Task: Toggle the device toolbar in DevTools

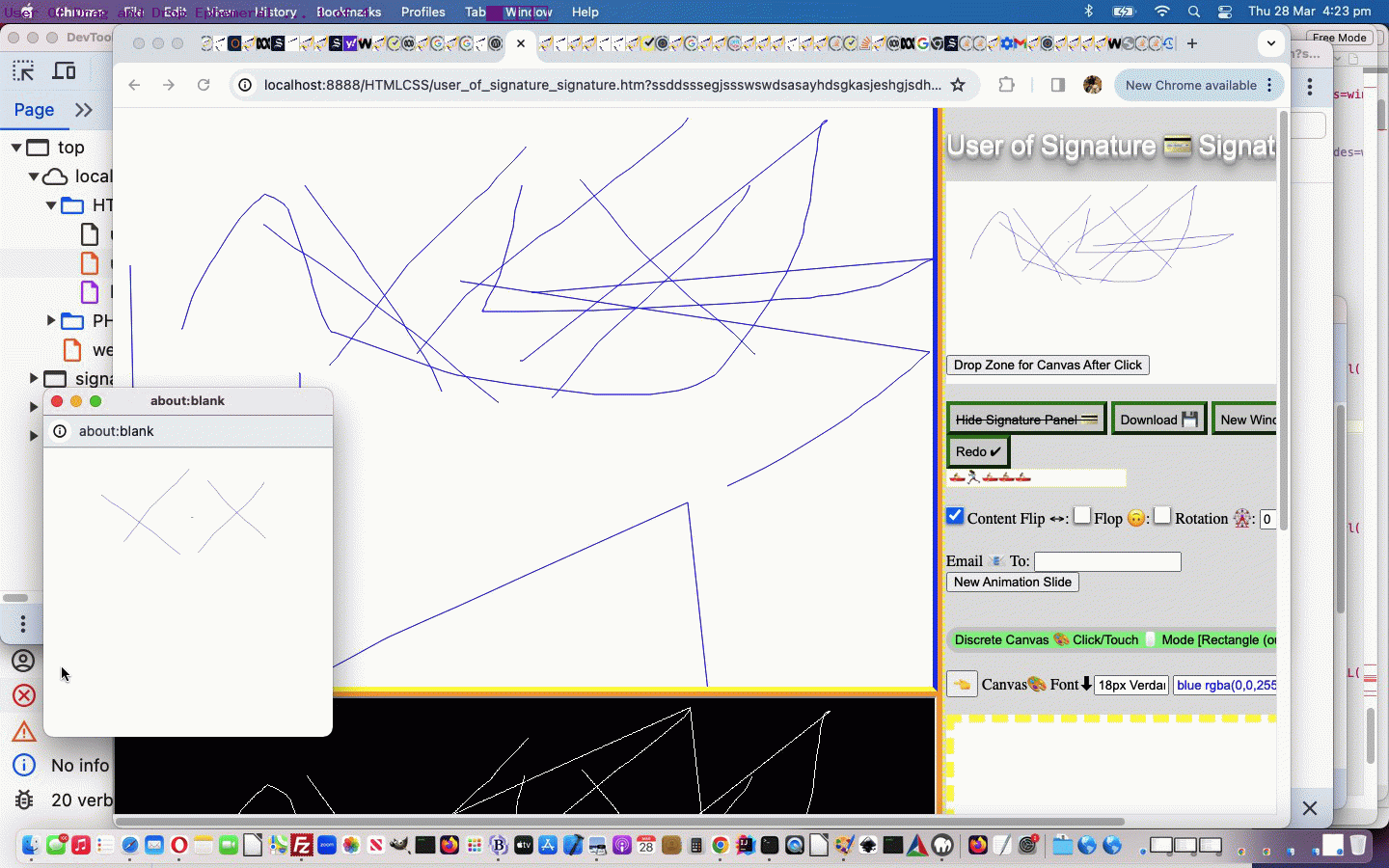Action: [x=64, y=70]
